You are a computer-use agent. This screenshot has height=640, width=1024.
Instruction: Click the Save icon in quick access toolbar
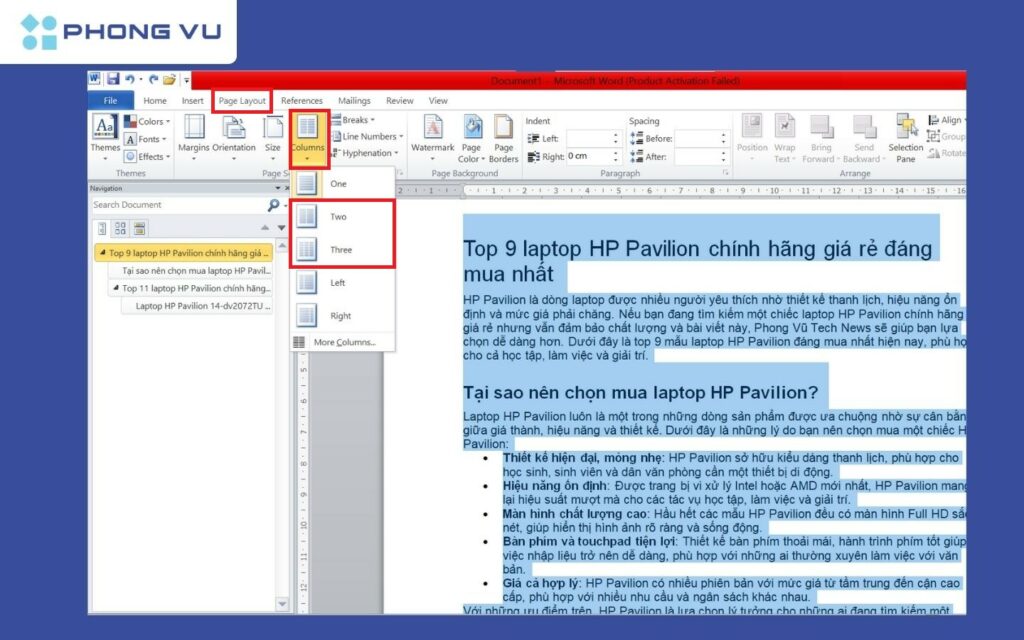pyautogui.click(x=113, y=79)
